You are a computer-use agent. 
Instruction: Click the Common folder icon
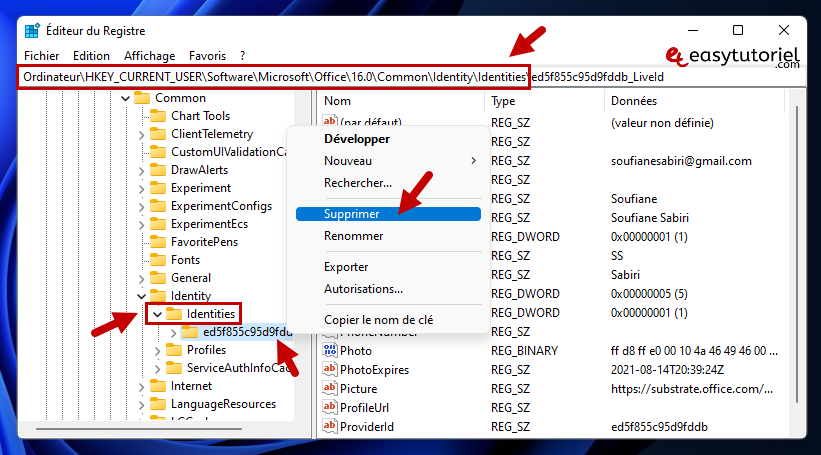[142, 98]
